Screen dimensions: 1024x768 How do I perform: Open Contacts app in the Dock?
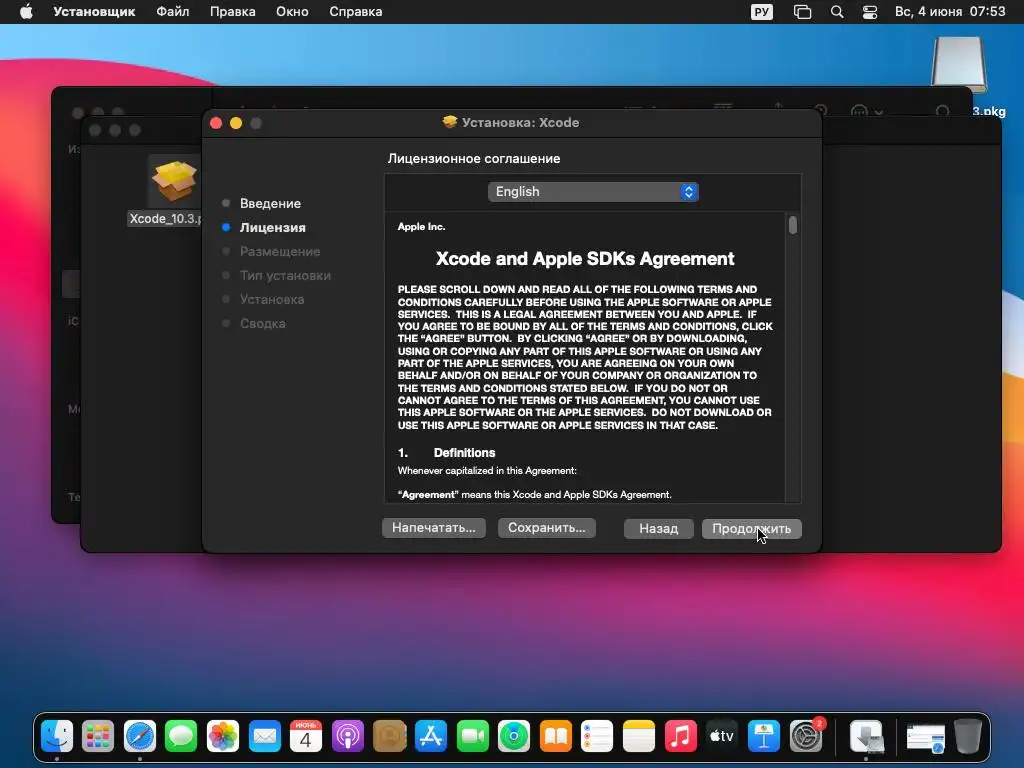pos(389,736)
